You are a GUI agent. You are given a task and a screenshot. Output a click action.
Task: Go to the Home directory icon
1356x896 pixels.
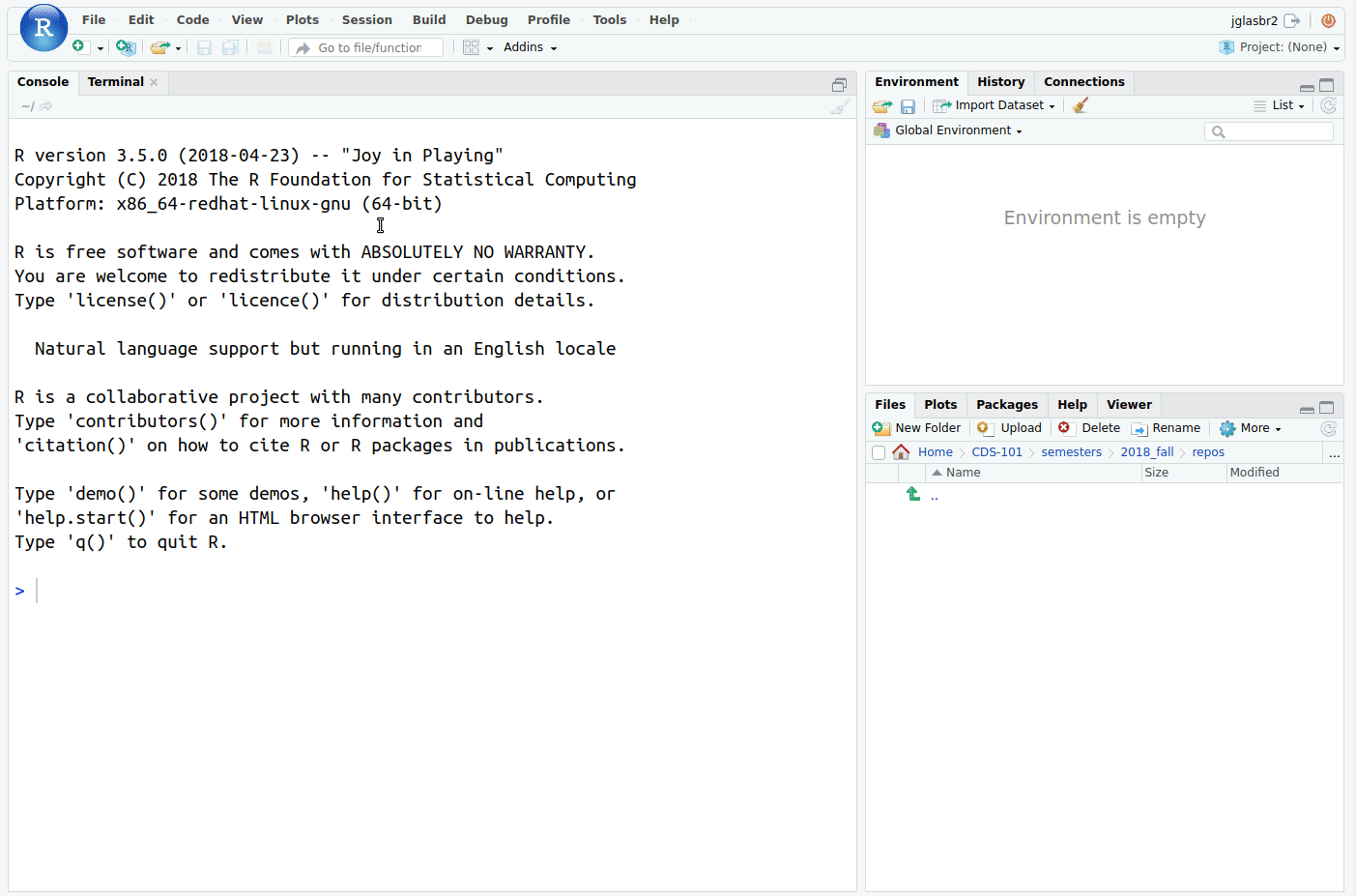point(901,451)
